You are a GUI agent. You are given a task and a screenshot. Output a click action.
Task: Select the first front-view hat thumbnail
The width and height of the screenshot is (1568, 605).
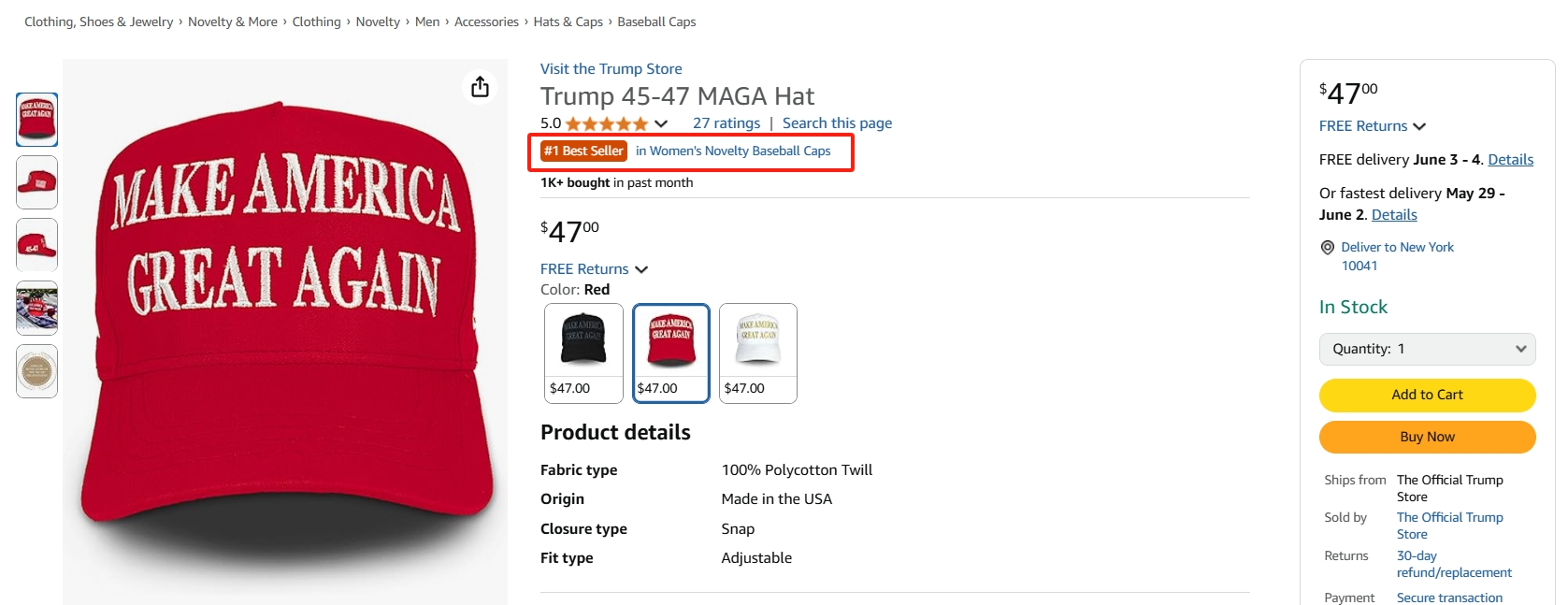pos(37,120)
